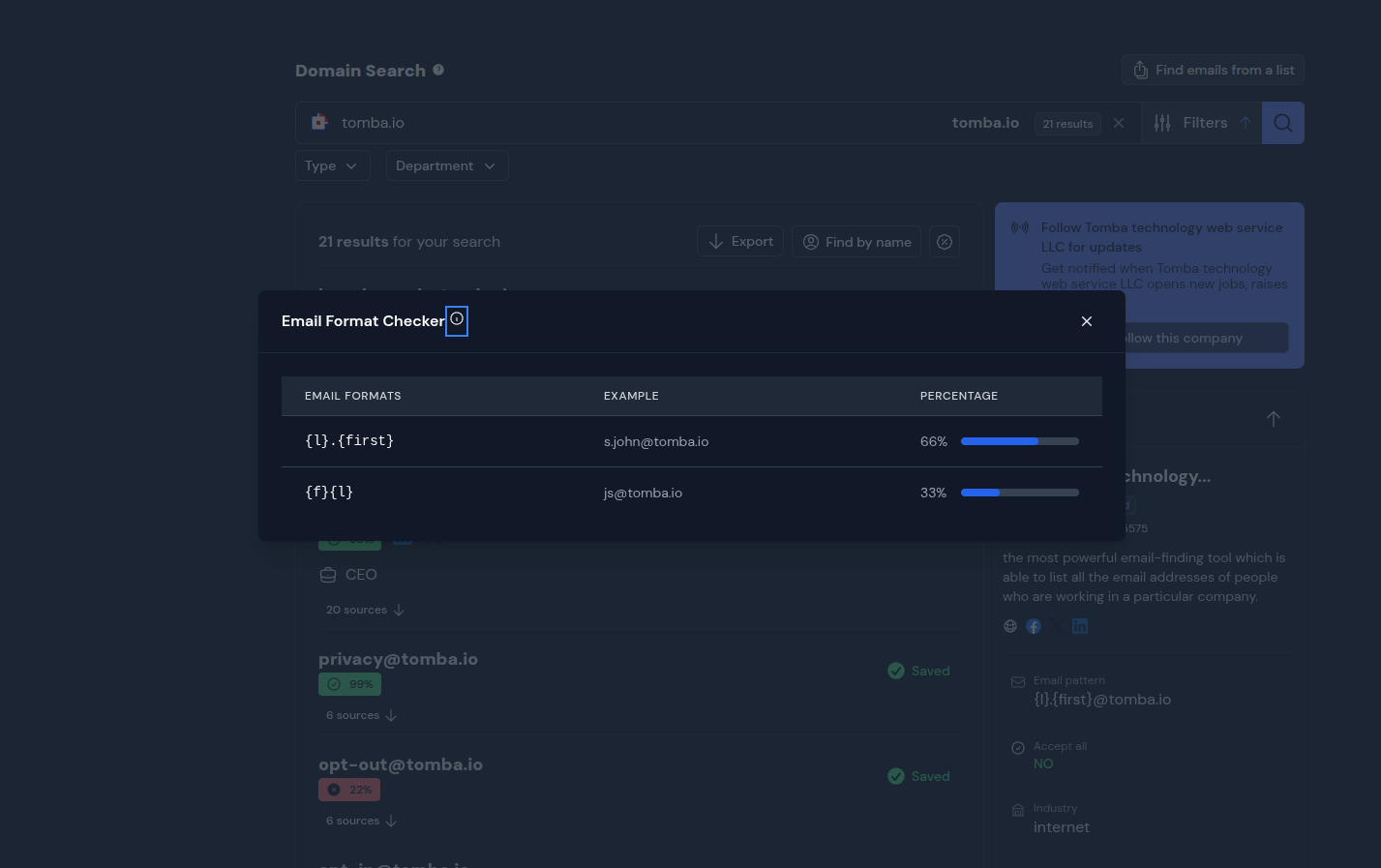Click the PERCENTAGE column header
Viewport: 1381px width, 868px height.
[959, 396]
